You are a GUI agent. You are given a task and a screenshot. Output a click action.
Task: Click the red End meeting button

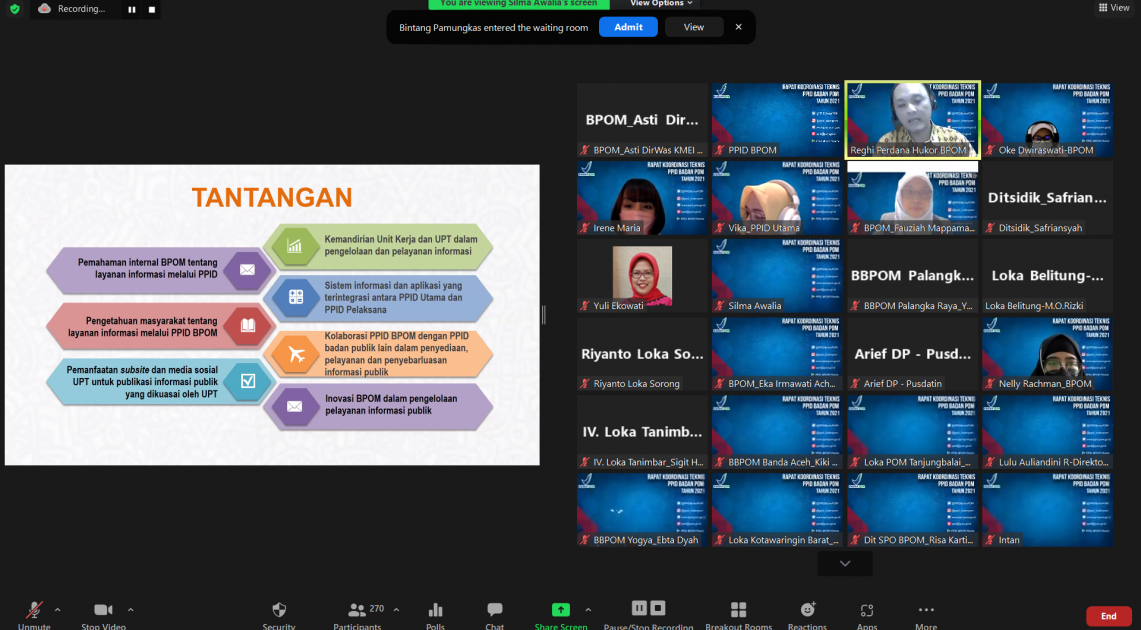click(x=1108, y=616)
